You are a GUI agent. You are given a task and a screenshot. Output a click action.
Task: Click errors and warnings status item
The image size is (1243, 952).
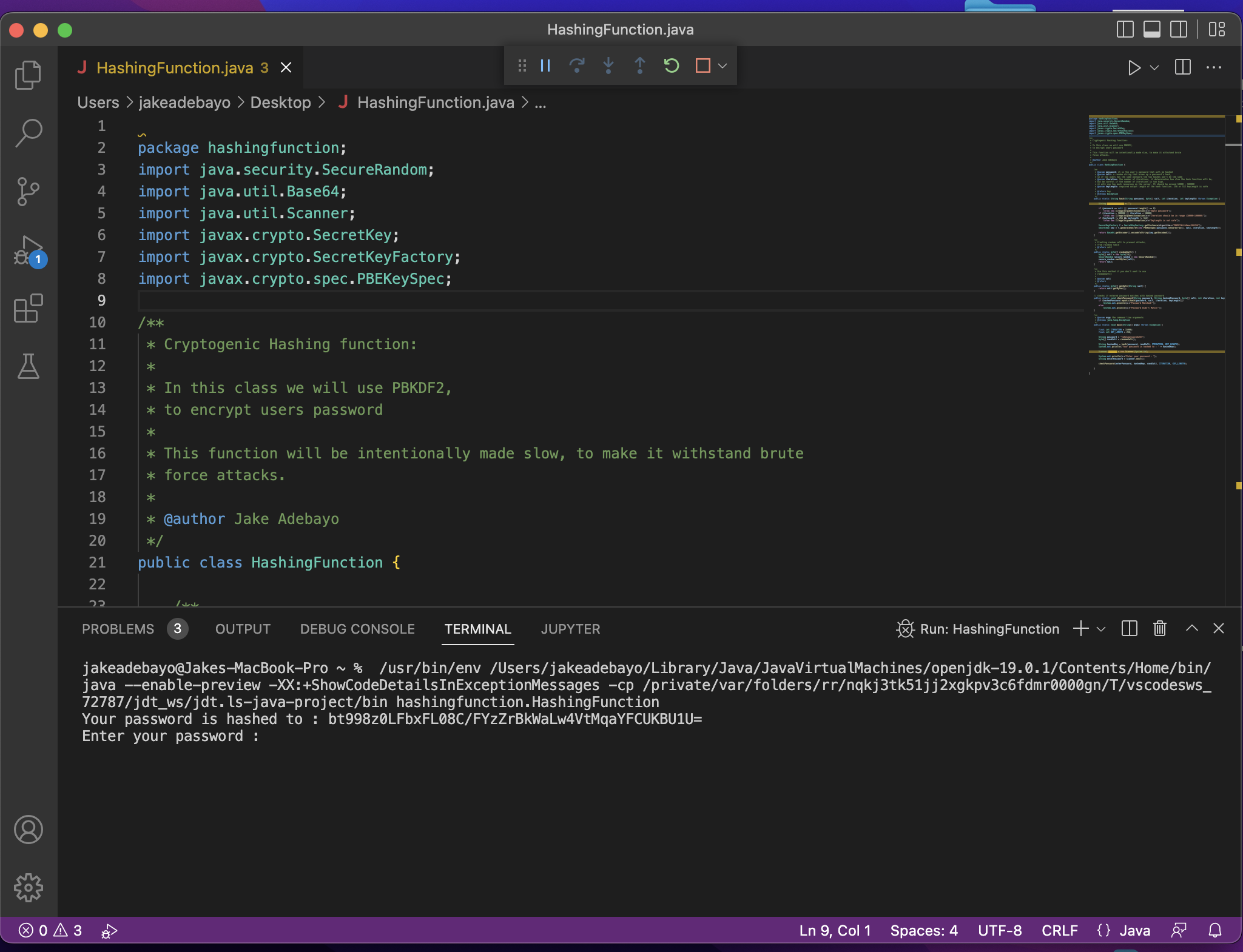(50, 930)
